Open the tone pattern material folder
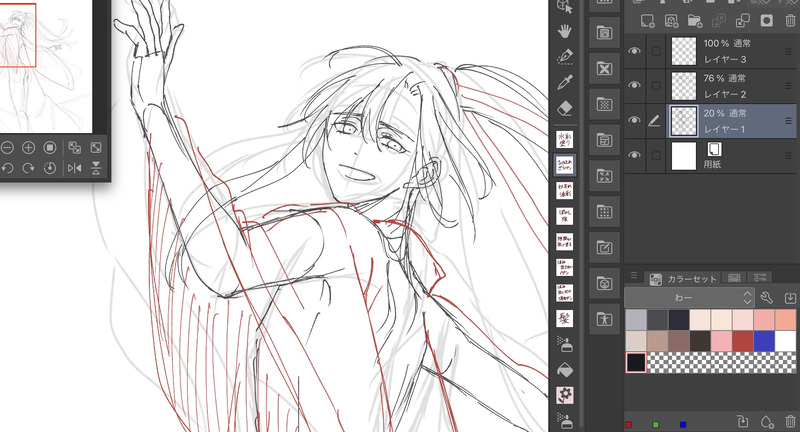The image size is (800, 432). (604, 105)
